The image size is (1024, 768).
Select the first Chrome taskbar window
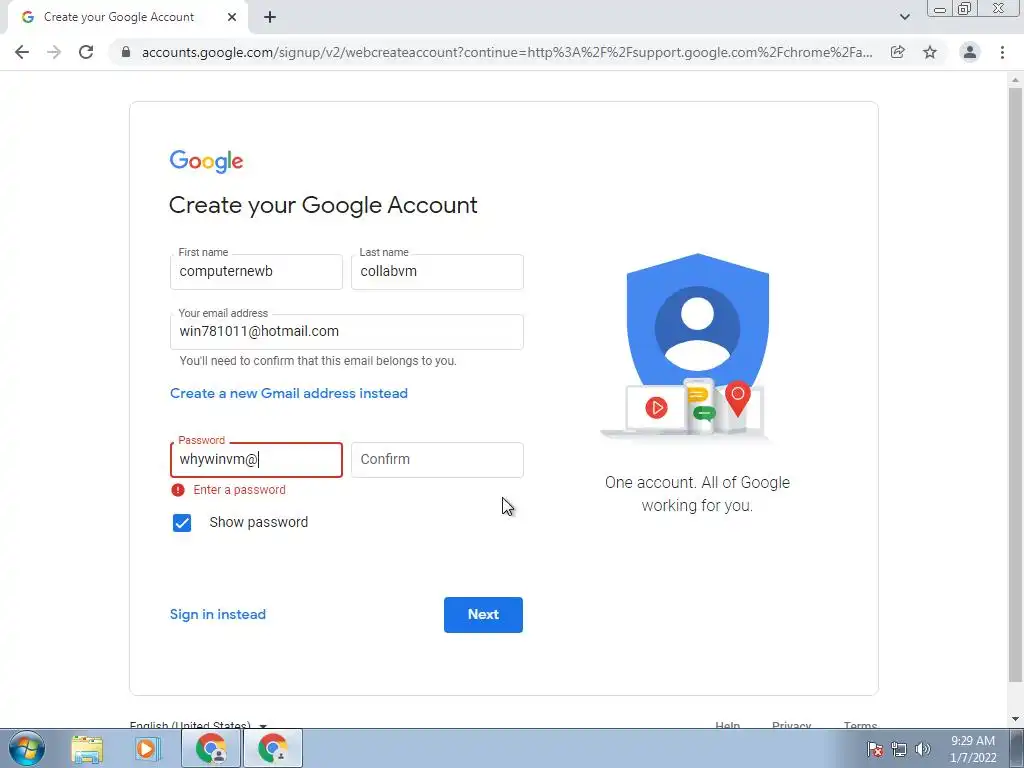[211, 749]
